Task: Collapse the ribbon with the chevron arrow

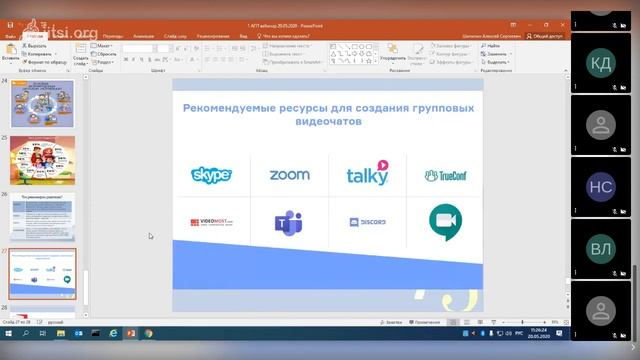Action: 565,70
